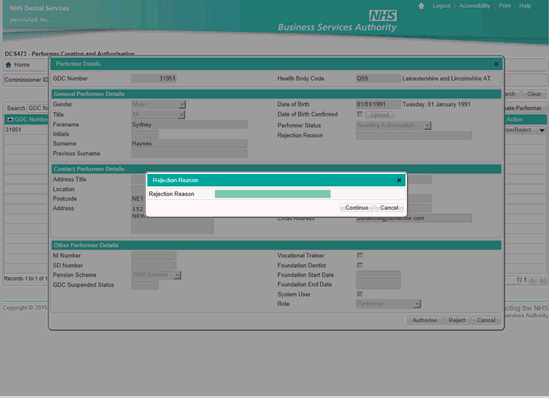Toggle Foundation Dentist checkbox
549x398 pixels.
pos(360,265)
